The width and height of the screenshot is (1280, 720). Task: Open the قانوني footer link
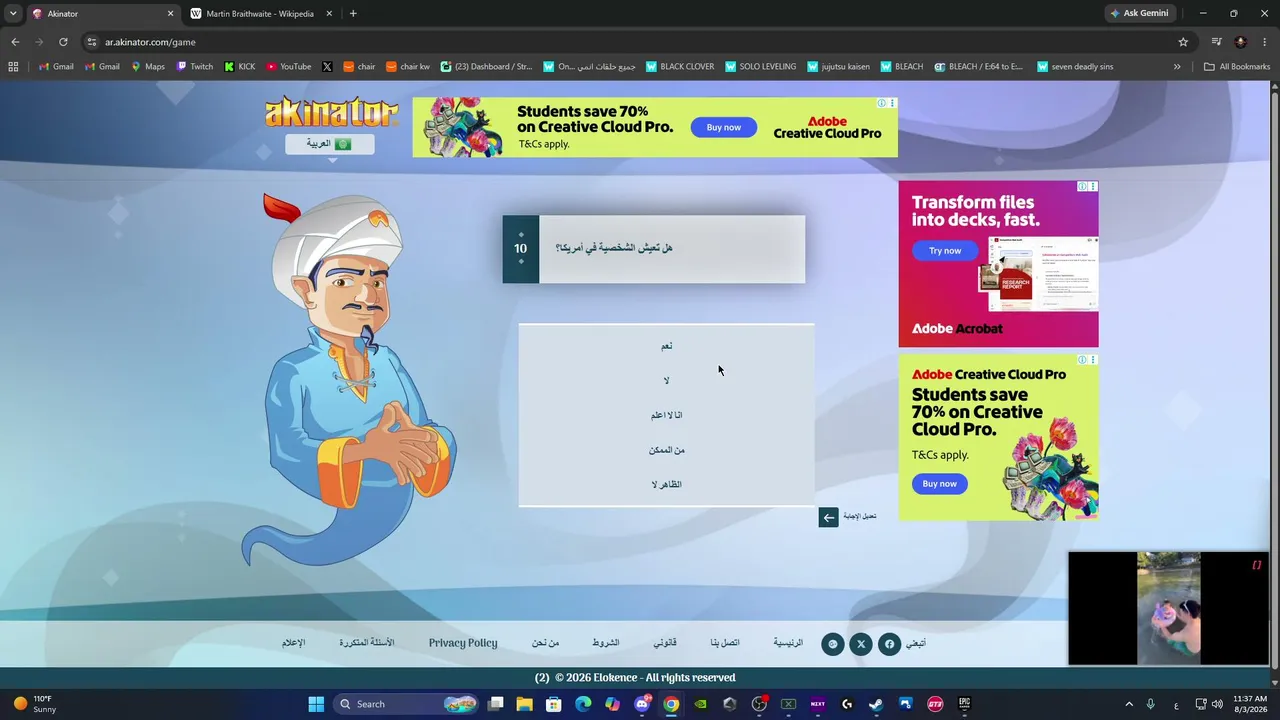point(665,643)
